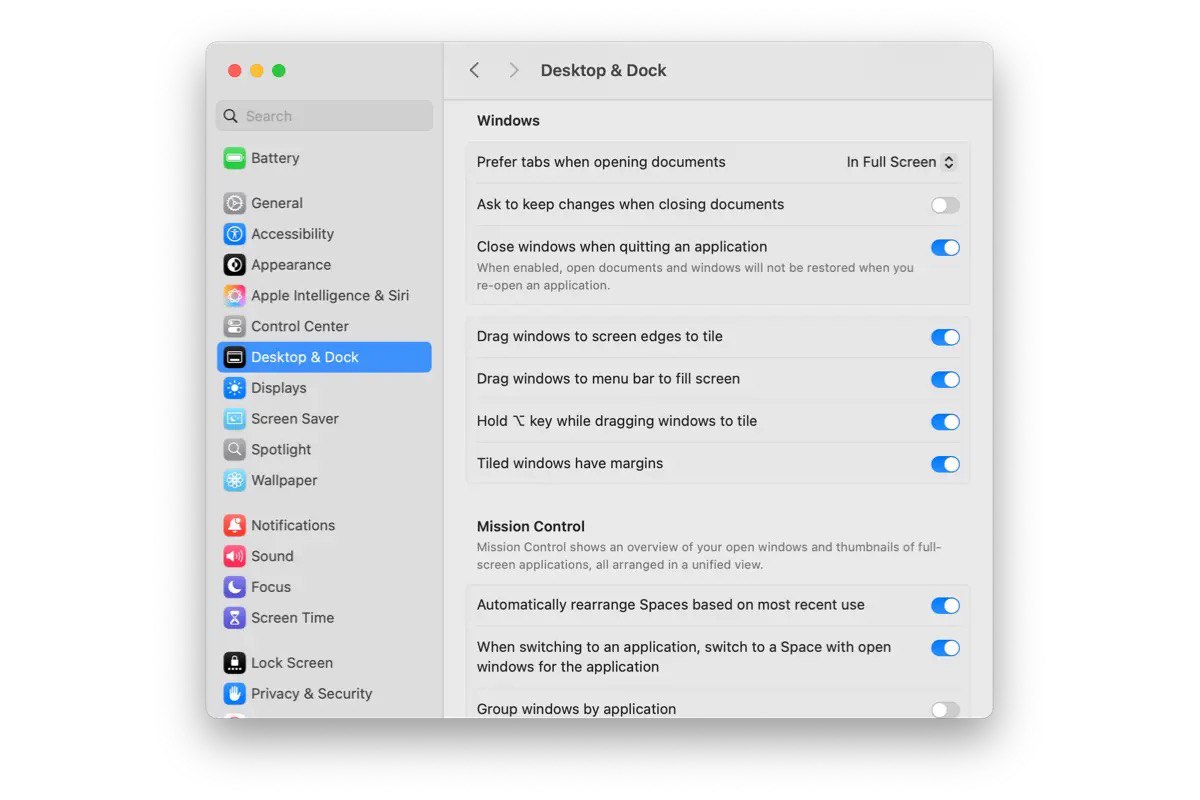Open Lock Screen label in sidebar
The image size is (1200, 800).
(x=292, y=663)
